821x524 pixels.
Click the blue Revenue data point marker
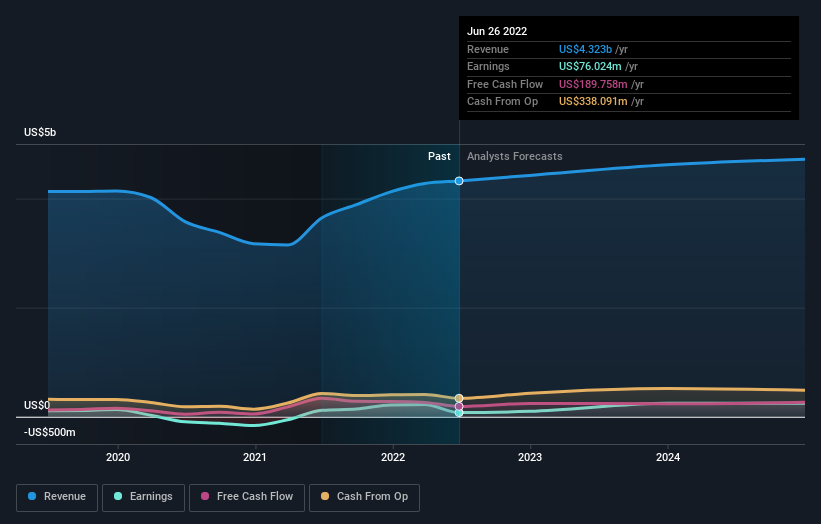(459, 181)
